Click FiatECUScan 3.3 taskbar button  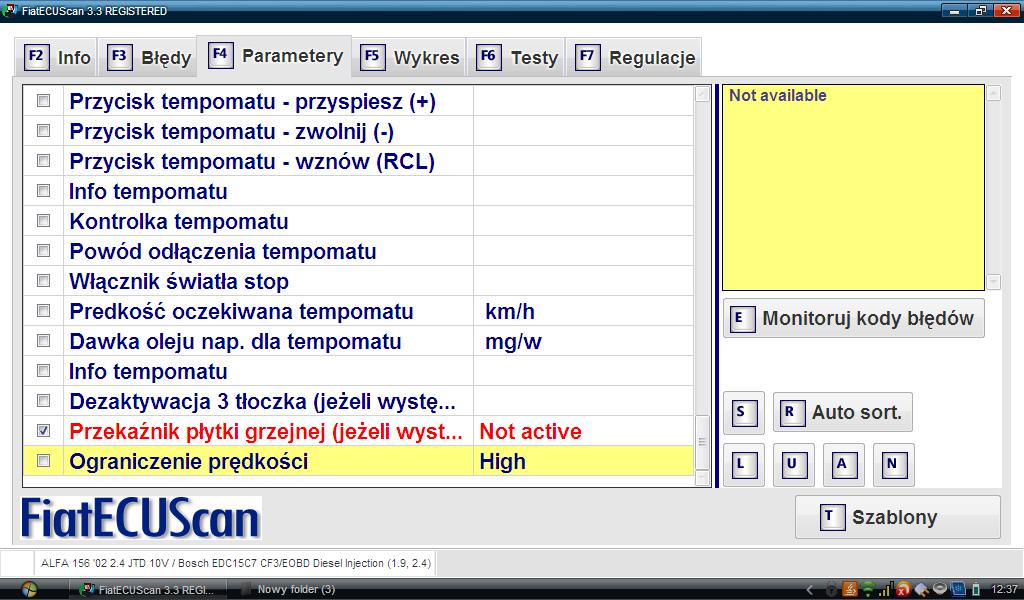point(147,590)
